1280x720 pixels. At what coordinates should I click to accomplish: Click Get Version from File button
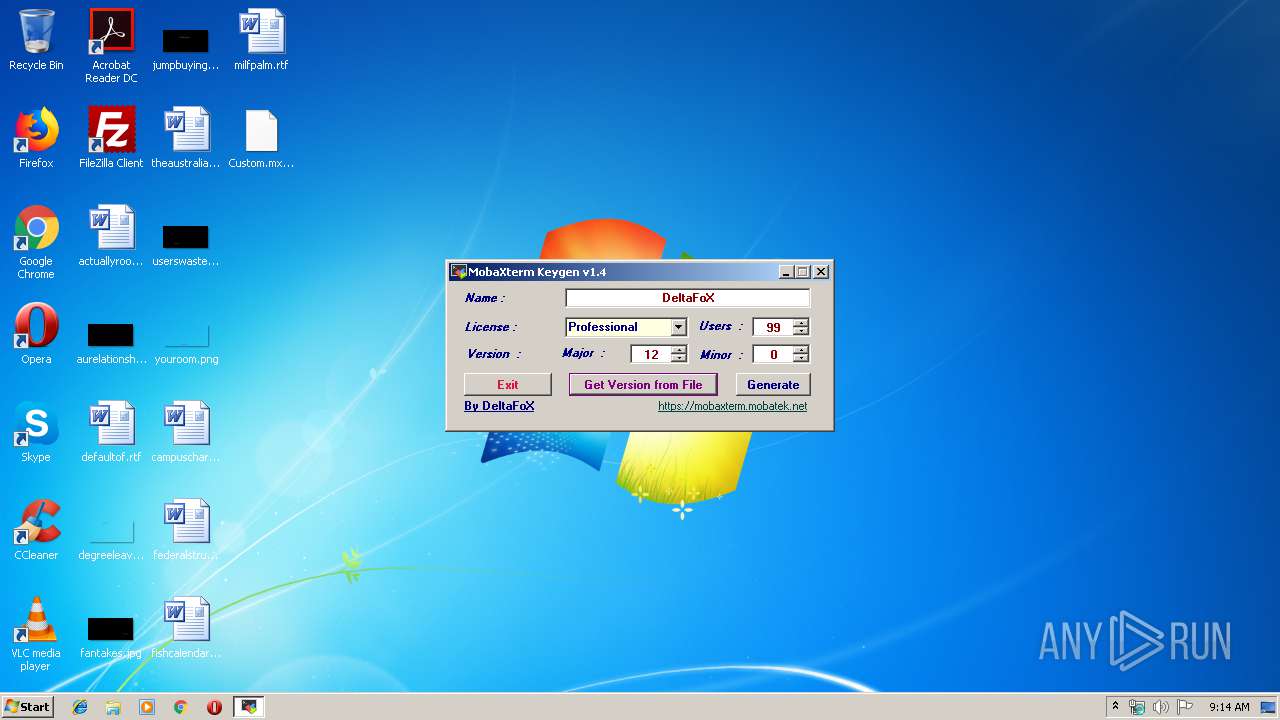click(x=643, y=385)
